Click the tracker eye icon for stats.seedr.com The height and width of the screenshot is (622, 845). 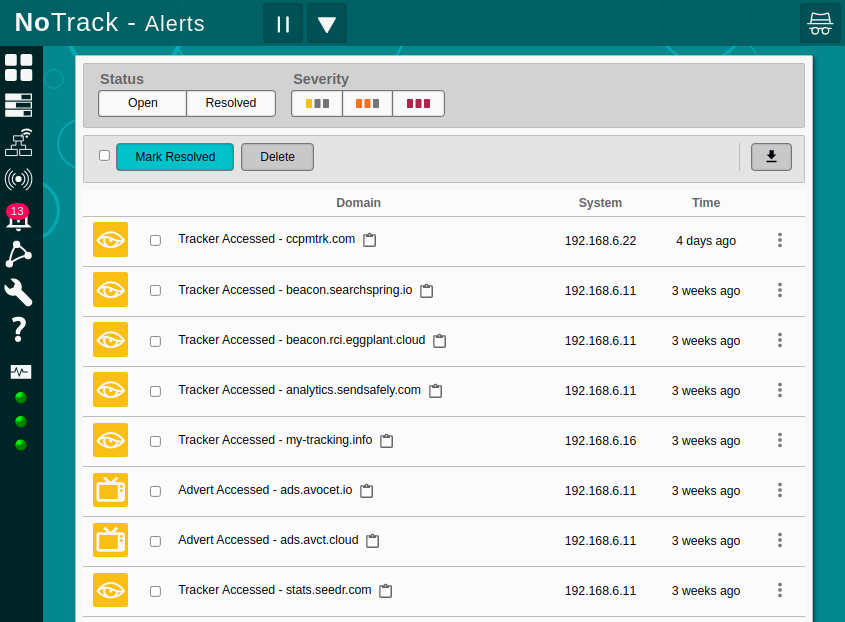[x=110, y=590]
